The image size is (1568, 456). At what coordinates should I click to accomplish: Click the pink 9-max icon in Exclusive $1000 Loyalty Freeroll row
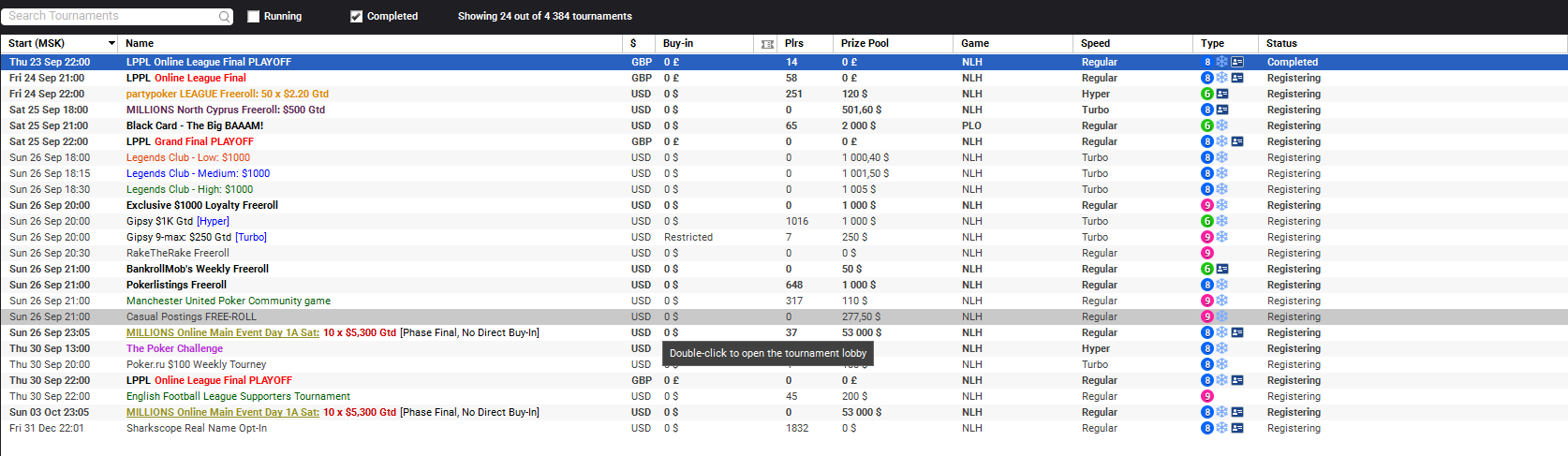1207,205
